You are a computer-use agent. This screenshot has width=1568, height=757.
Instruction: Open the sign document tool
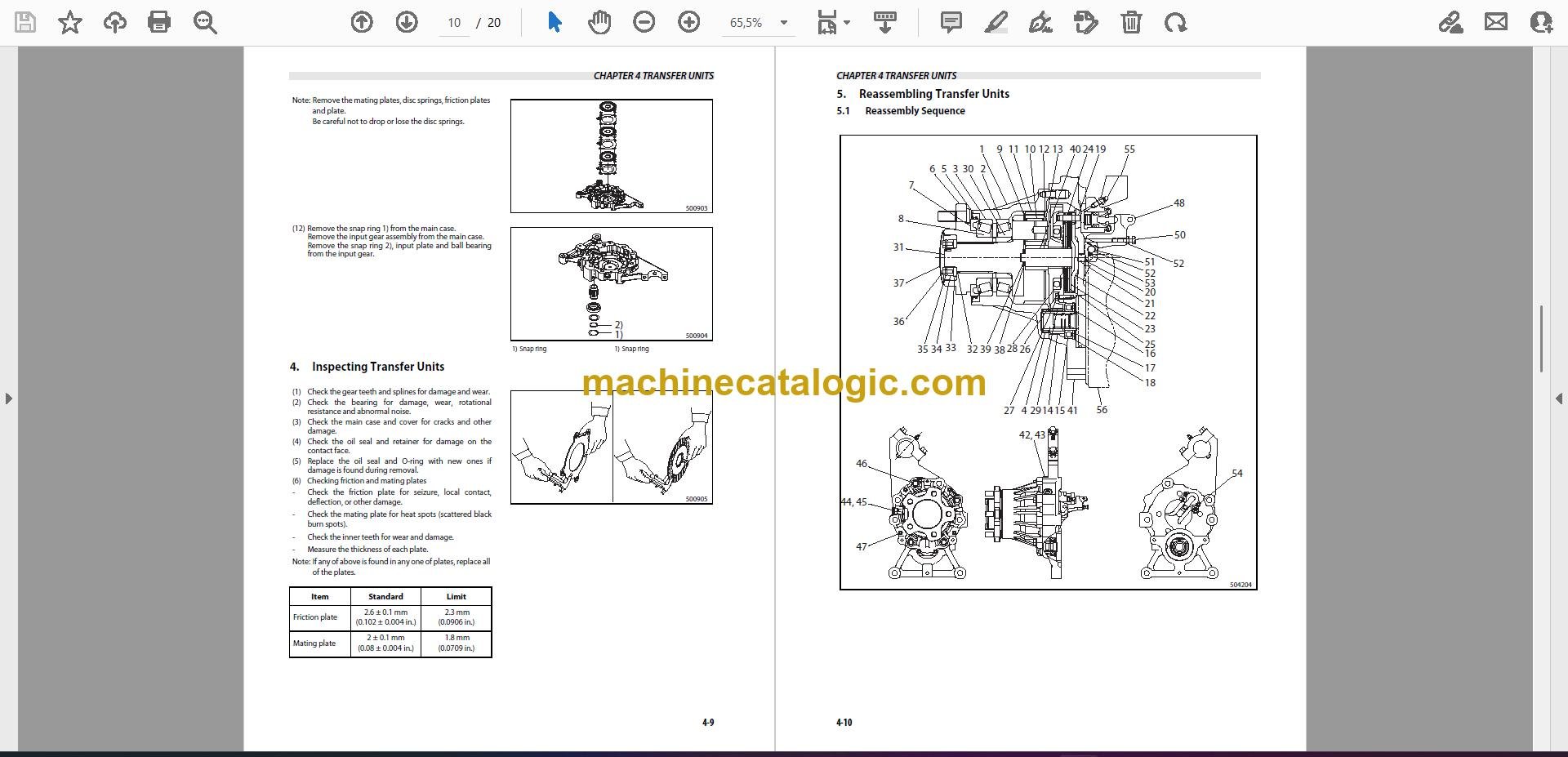click(x=1040, y=22)
